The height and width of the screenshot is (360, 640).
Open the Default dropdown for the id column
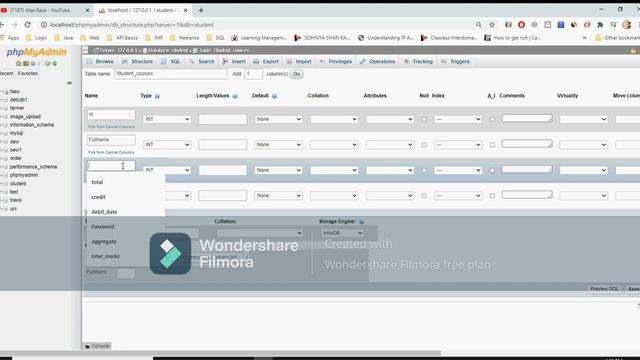[278, 119]
